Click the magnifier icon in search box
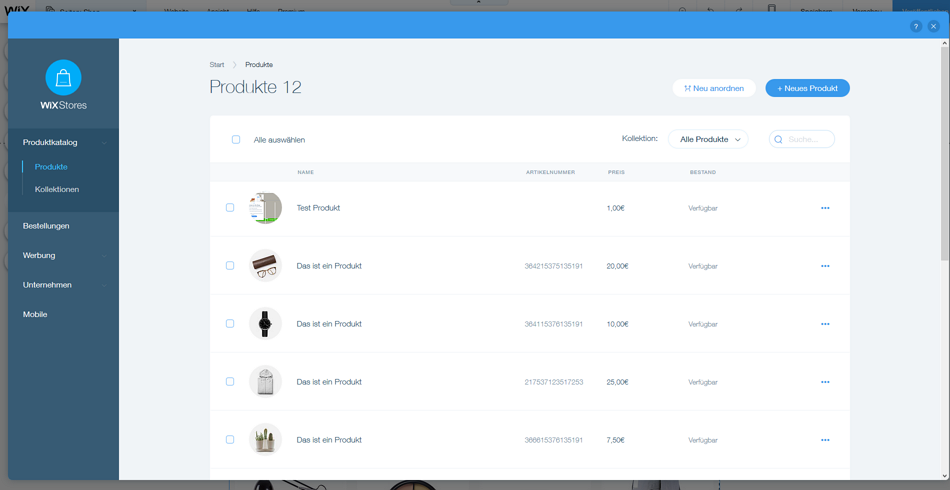Screen dimensions: 950x490 pos(779,140)
